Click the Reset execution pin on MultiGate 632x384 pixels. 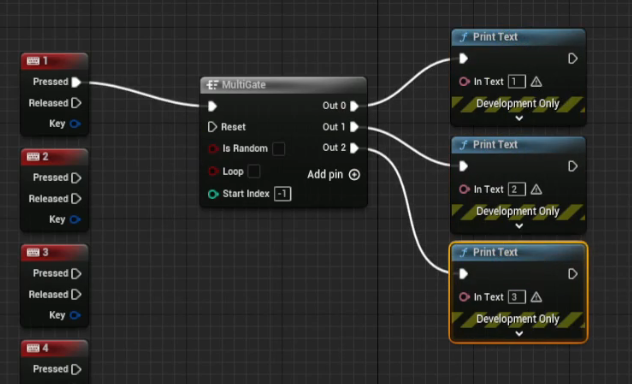pos(212,127)
